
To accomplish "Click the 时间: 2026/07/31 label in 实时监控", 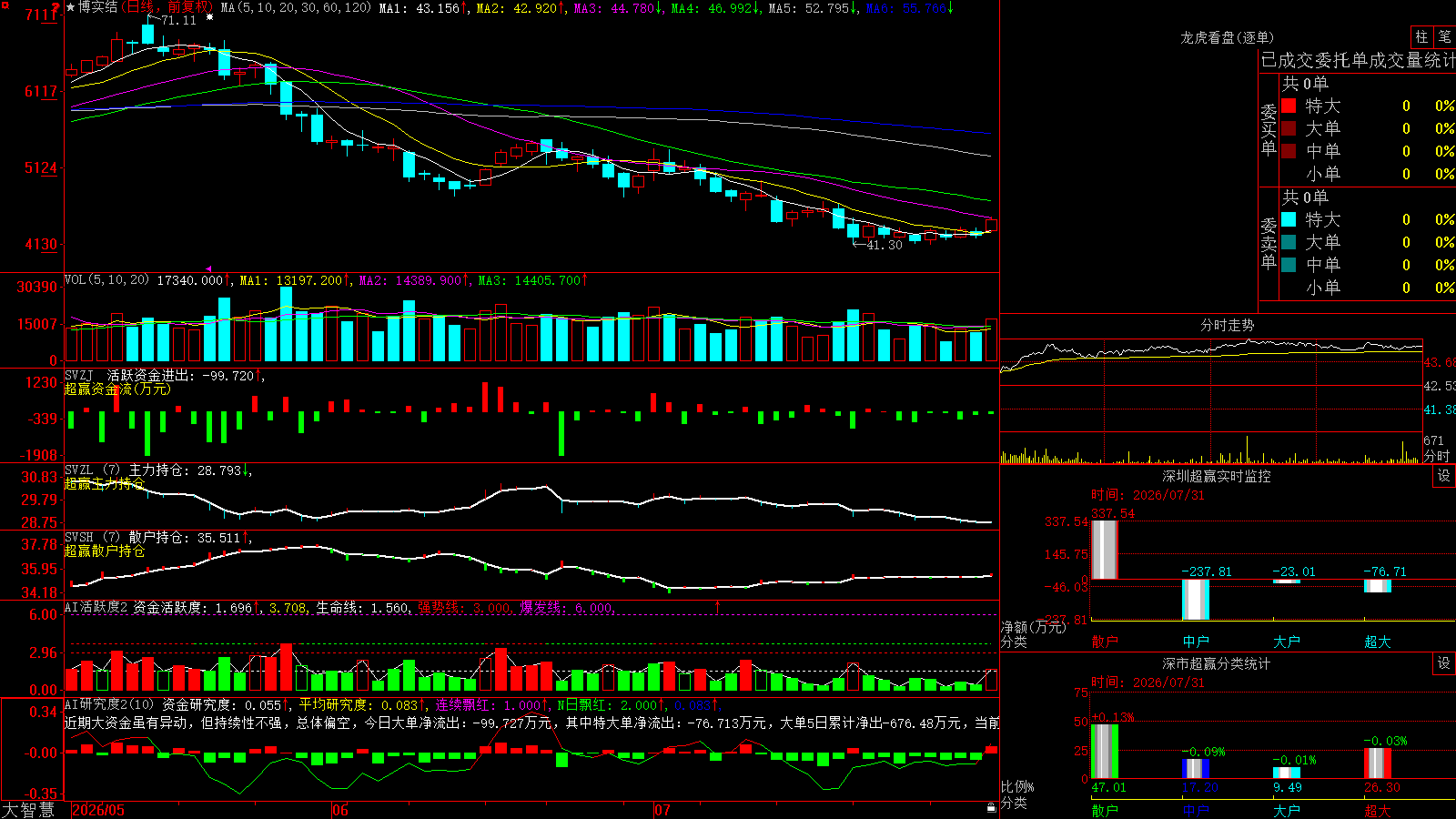I will pyautogui.click(x=1148, y=495).
